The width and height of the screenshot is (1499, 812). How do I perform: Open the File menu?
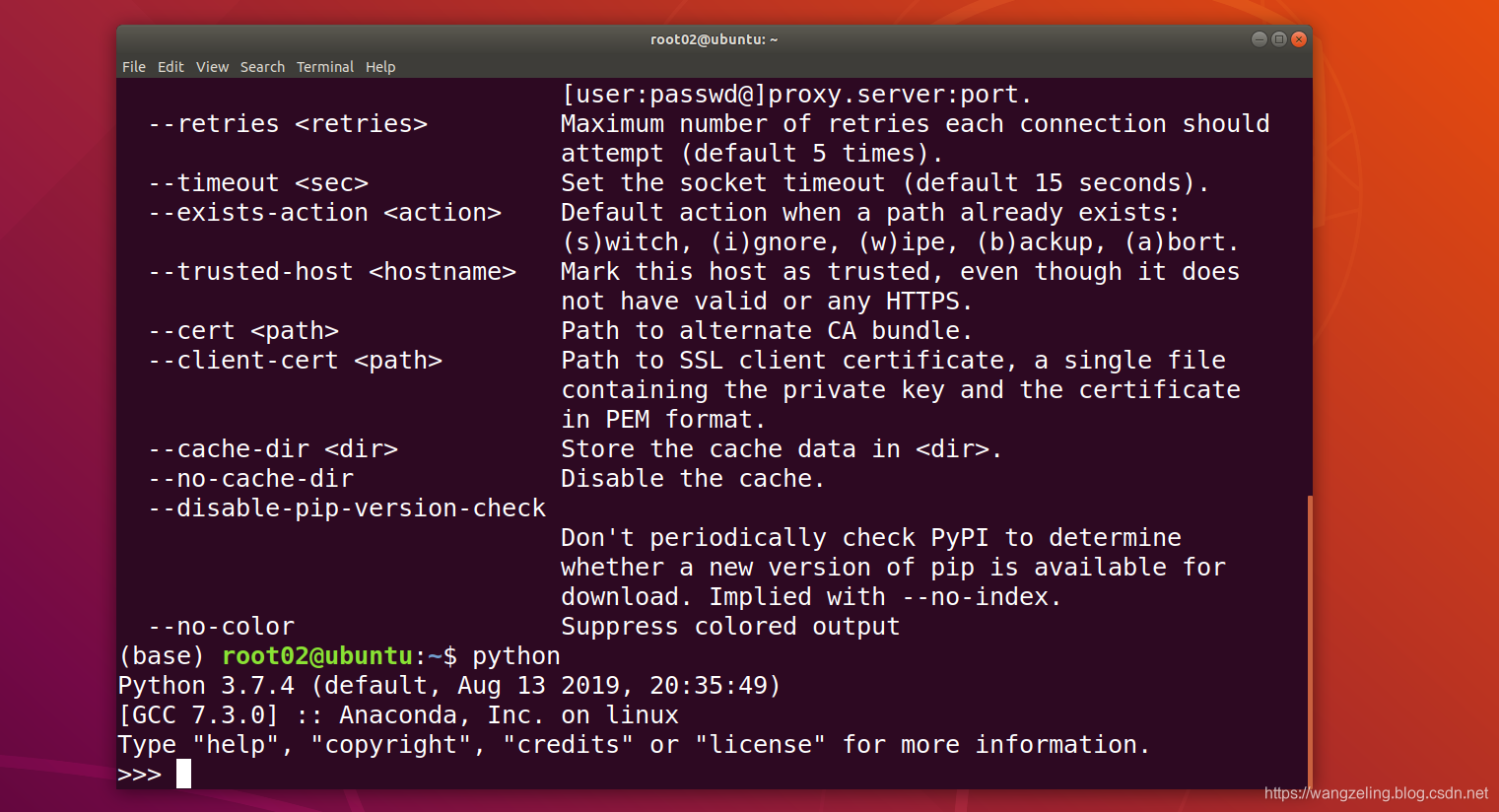click(x=134, y=67)
